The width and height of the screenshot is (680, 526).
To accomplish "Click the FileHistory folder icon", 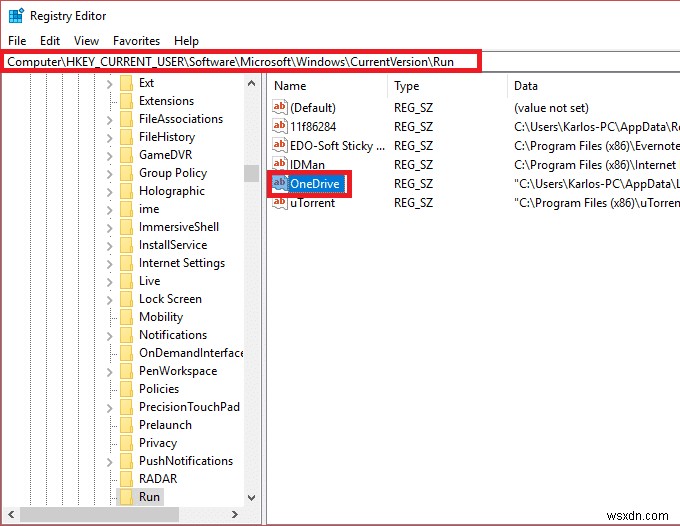I will point(126,137).
